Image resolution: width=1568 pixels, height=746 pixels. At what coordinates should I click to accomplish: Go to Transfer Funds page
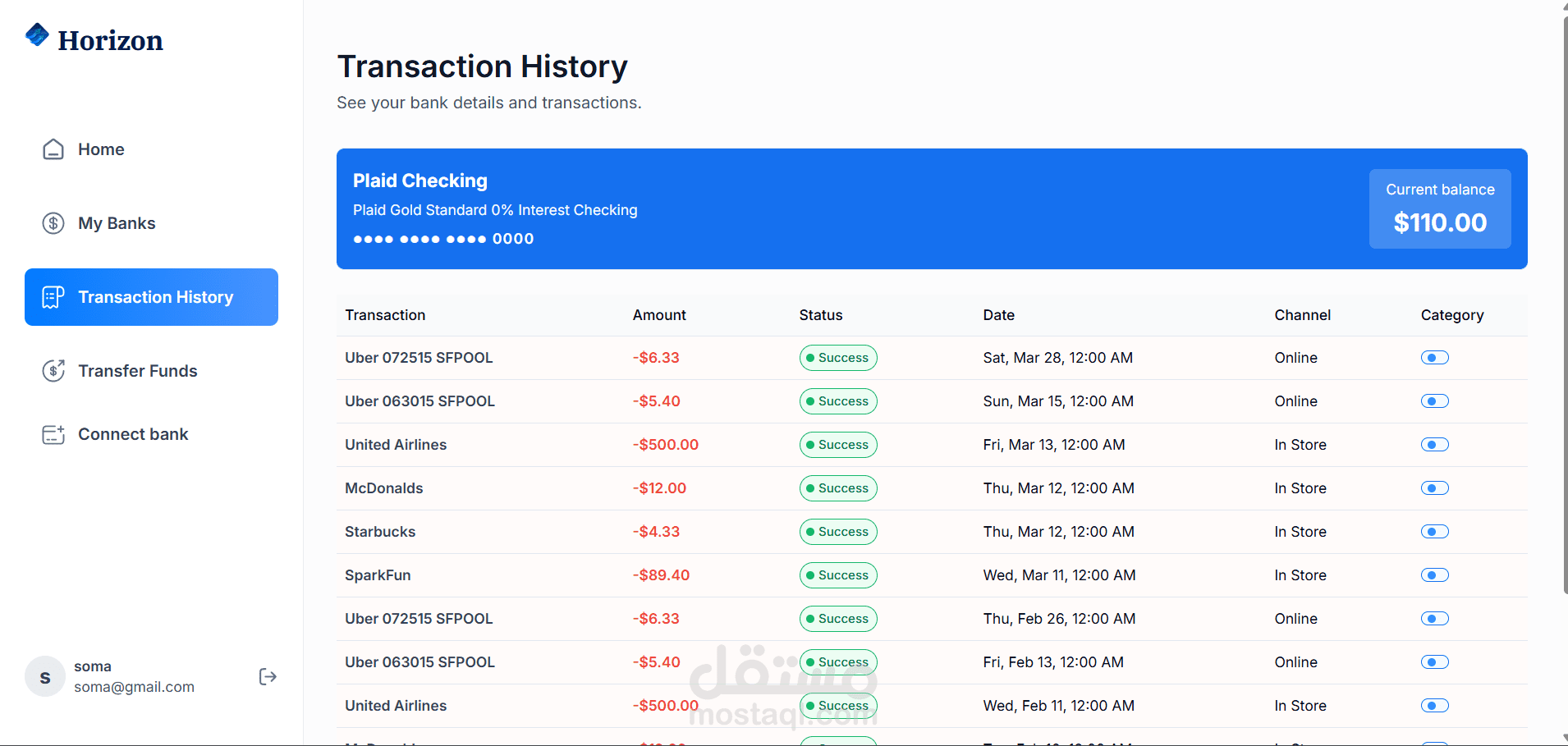point(138,371)
